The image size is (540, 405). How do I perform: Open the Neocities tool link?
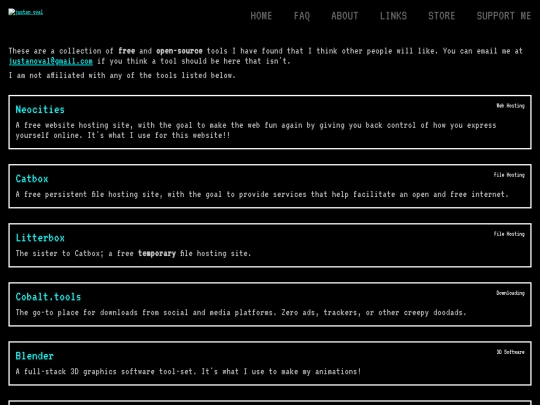coord(40,110)
